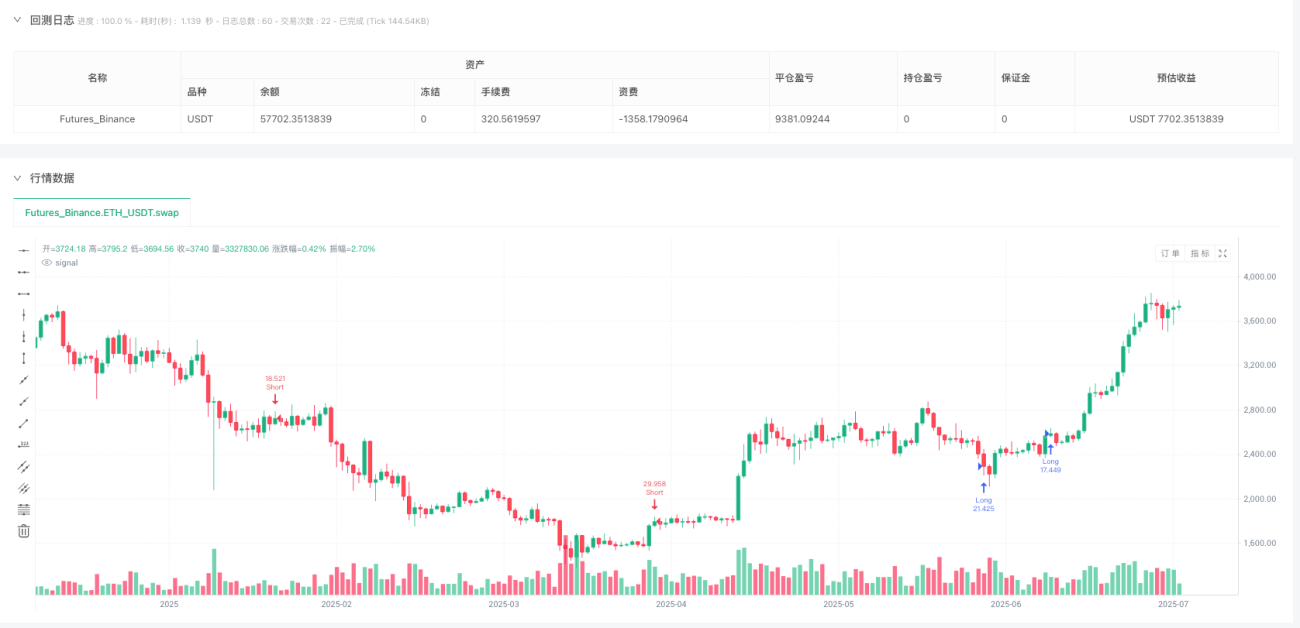This screenshot has height=628, width=1300.
Task: Select the horizontal straight line drawing tool
Action: tap(24, 250)
